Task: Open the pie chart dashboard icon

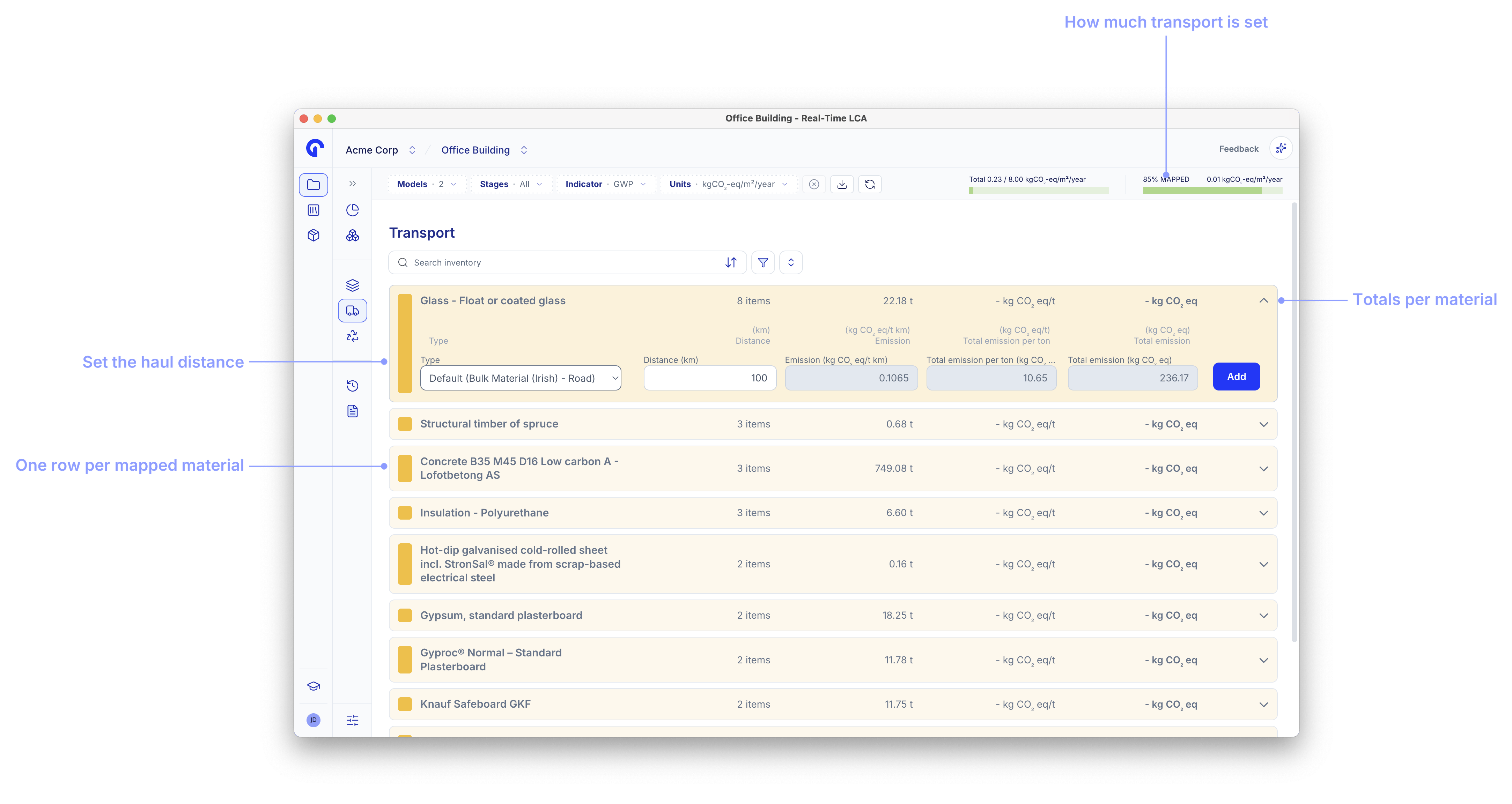Action: [x=352, y=210]
